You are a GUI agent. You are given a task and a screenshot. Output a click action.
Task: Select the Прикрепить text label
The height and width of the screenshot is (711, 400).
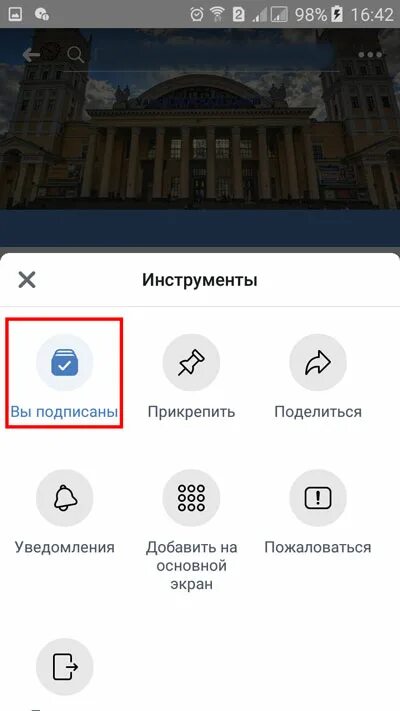[x=191, y=412]
